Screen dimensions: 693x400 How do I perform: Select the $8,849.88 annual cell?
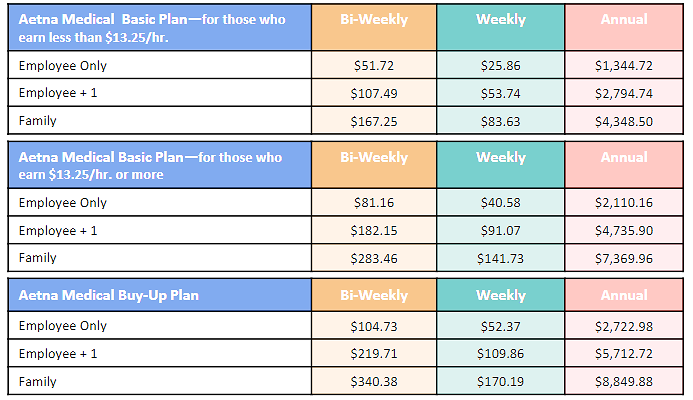(x=623, y=381)
